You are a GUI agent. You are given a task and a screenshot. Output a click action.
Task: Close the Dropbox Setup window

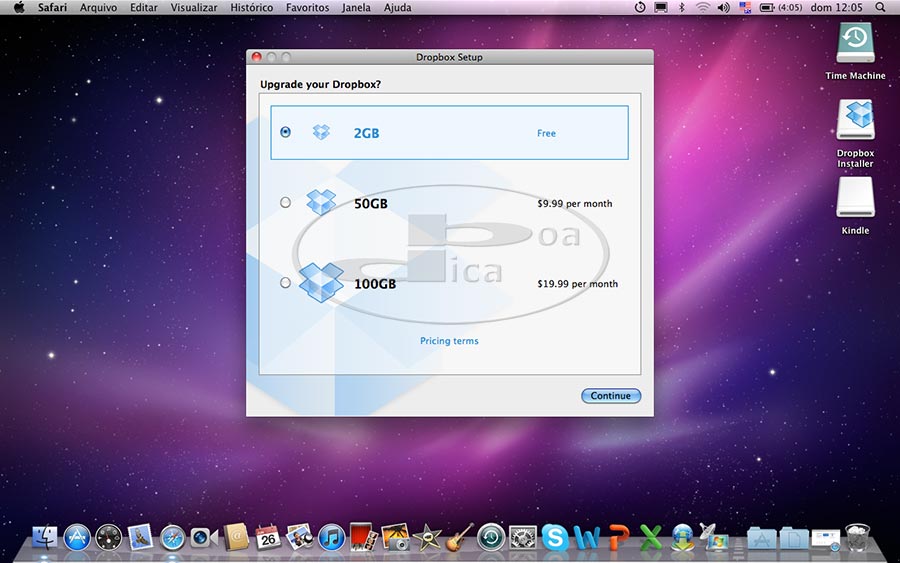click(257, 57)
